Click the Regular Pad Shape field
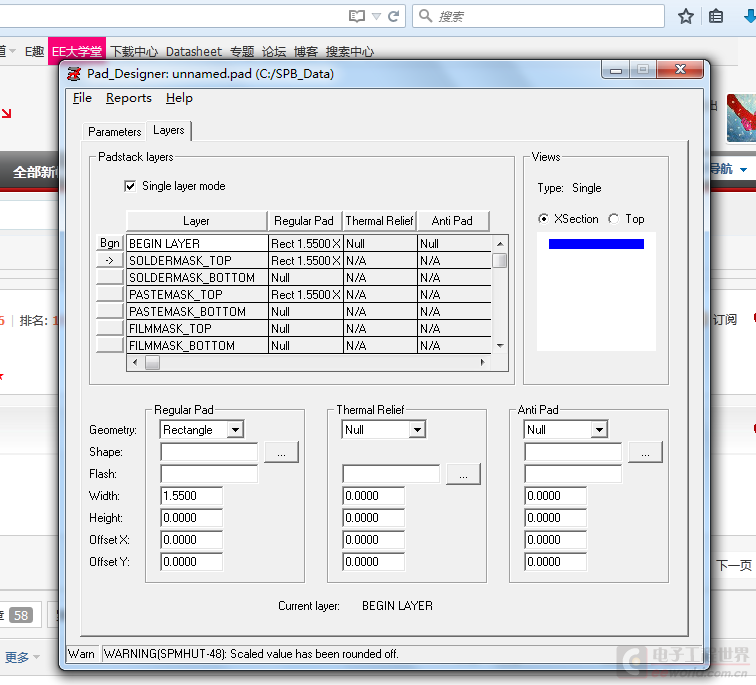756x685 pixels. [x=209, y=452]
